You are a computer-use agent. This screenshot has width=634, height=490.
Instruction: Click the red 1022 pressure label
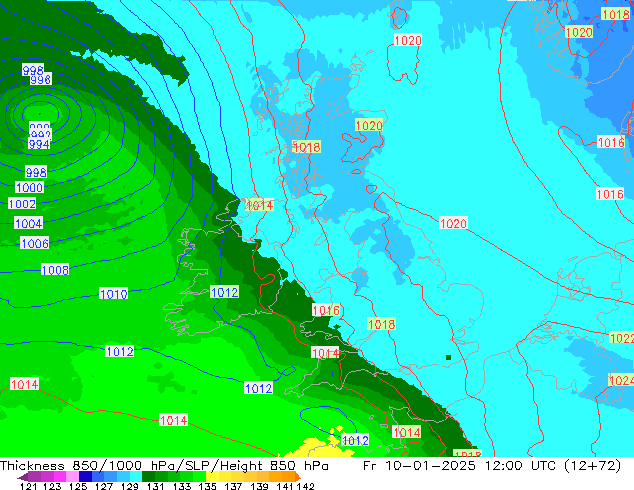point(621,338)
